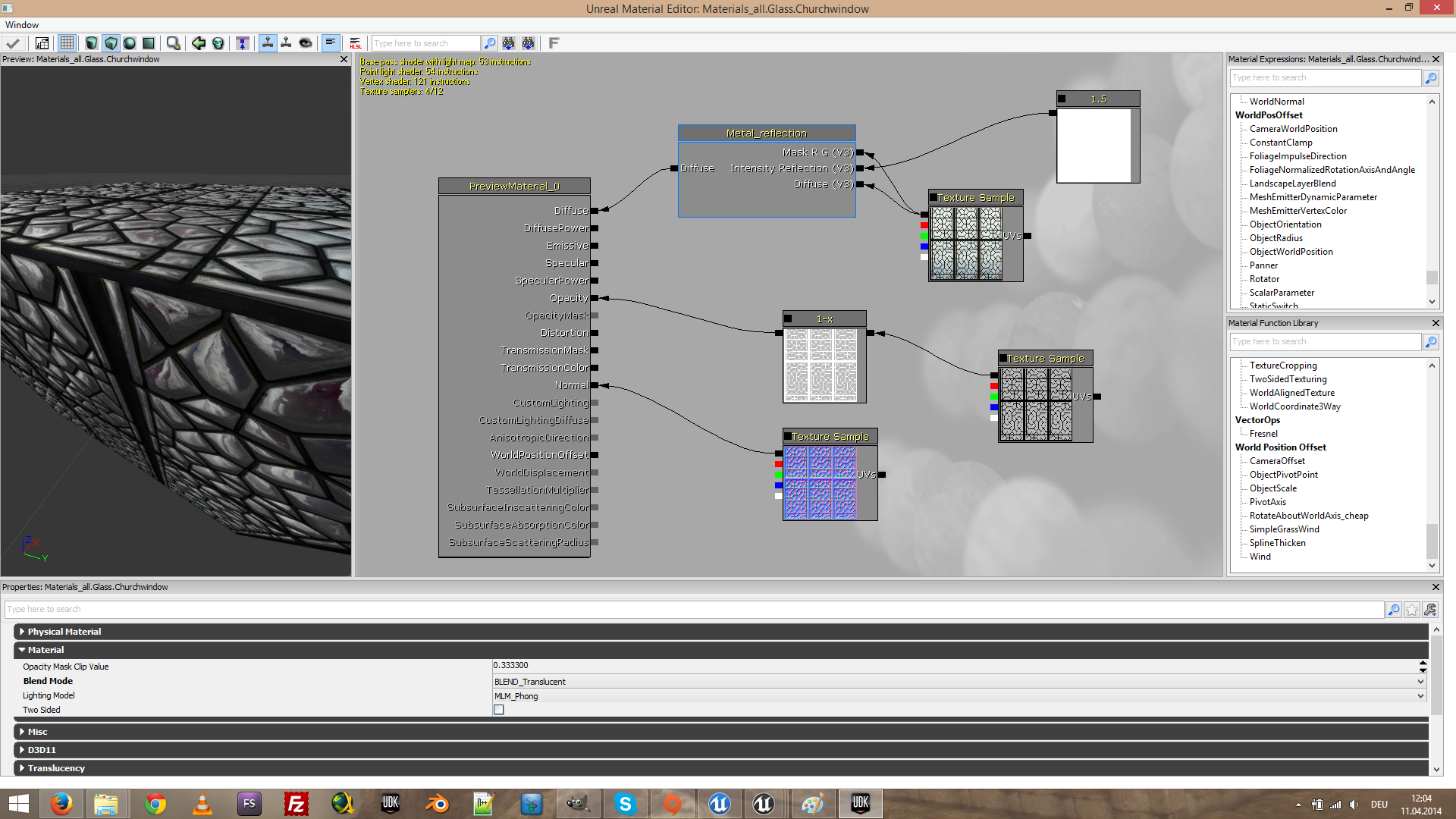Click the Properties wrench options icon
1456x819 pixels.
tap(1431, 610)
